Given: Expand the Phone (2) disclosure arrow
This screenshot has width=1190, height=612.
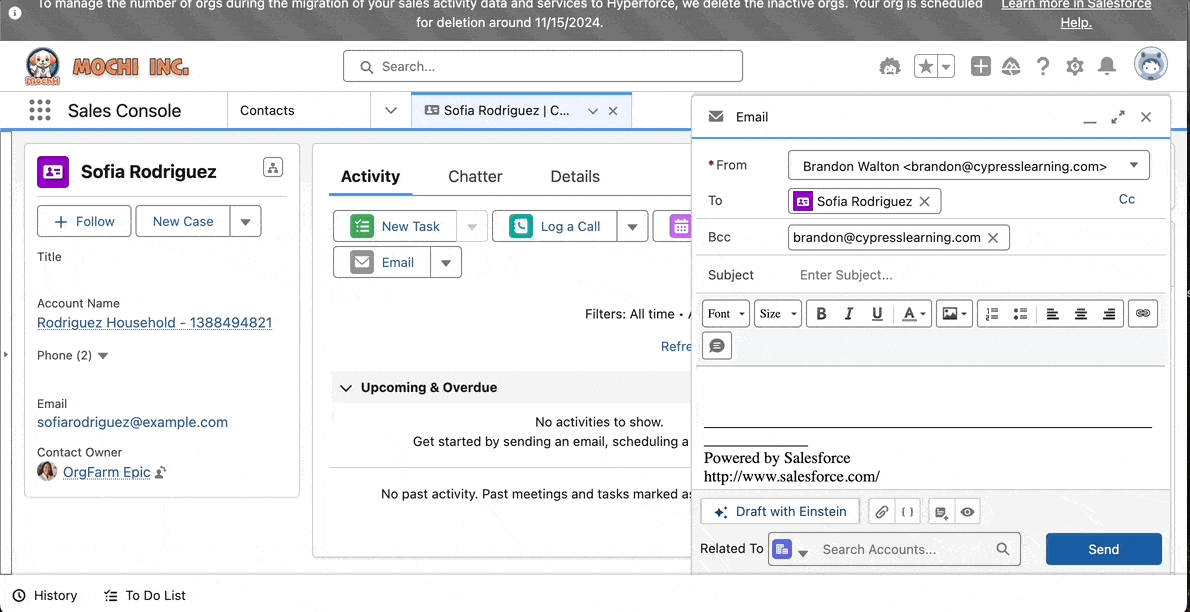Looking at the screenshot, I should [103, 355].
